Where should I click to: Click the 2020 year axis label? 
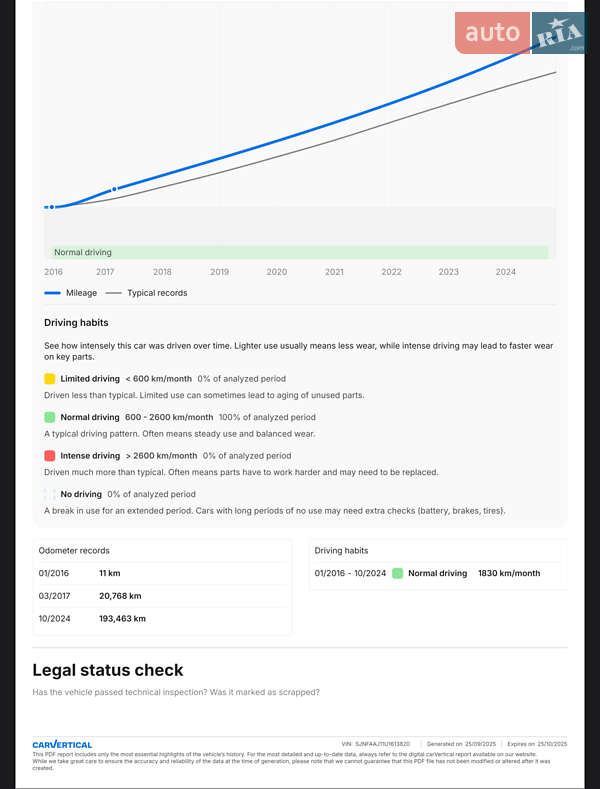(x=277, y=272)
